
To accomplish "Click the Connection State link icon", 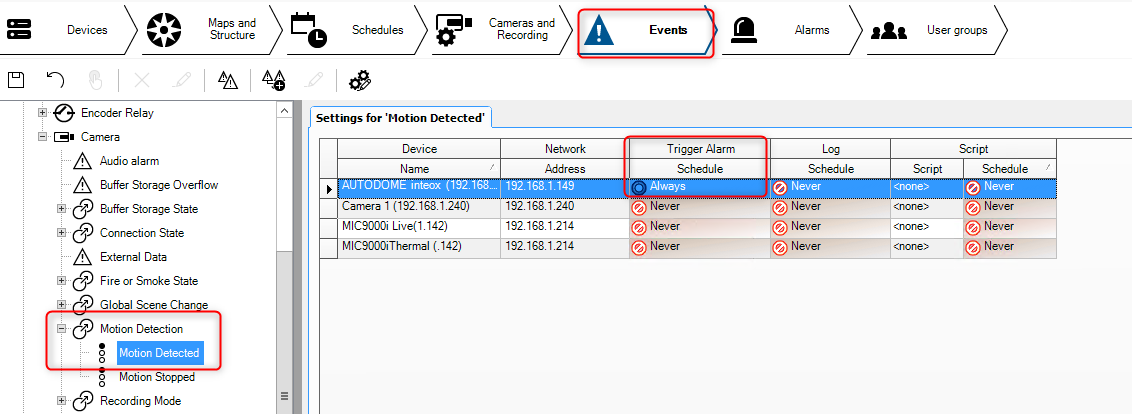I will click(x=84, y=233).
